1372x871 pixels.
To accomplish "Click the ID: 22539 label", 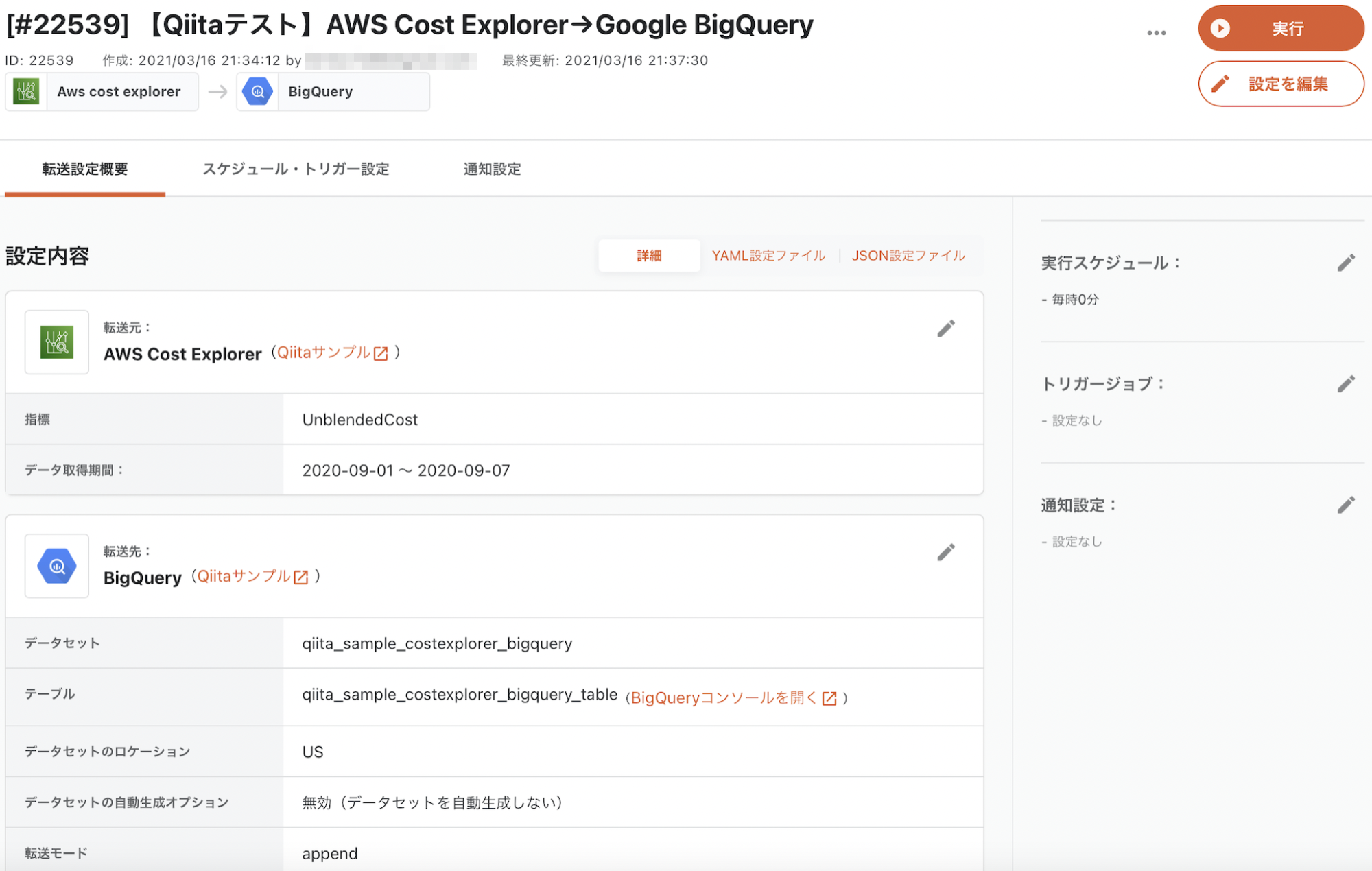I will [39, 60].
